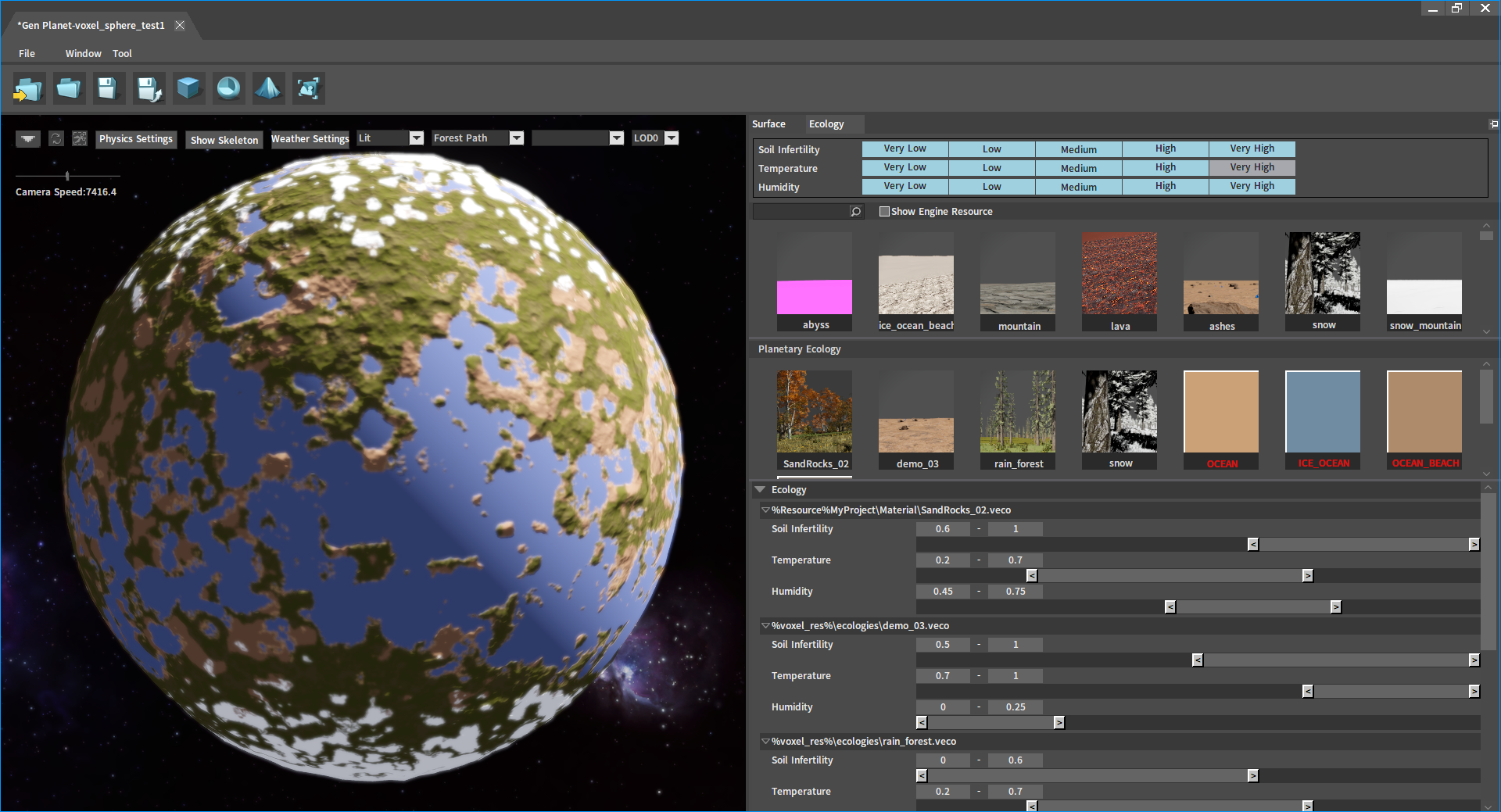Select the snow_mountain resource thumbnail
This screenshot has height=812, width=1501.
(1424, 282)
